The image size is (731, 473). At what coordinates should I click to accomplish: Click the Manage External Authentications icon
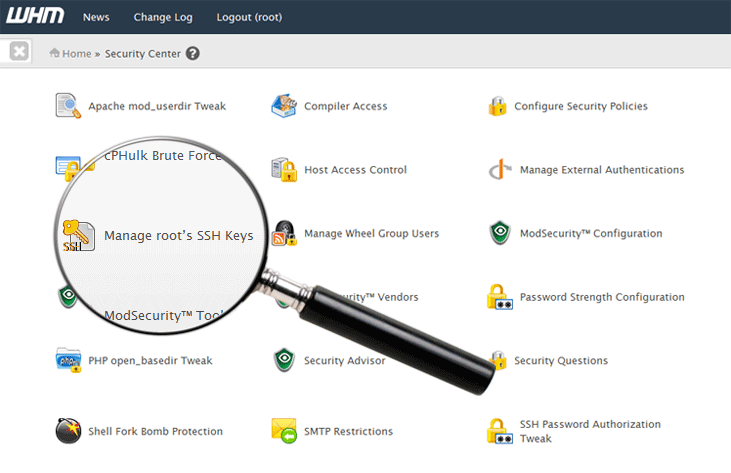tap(500, 169)
